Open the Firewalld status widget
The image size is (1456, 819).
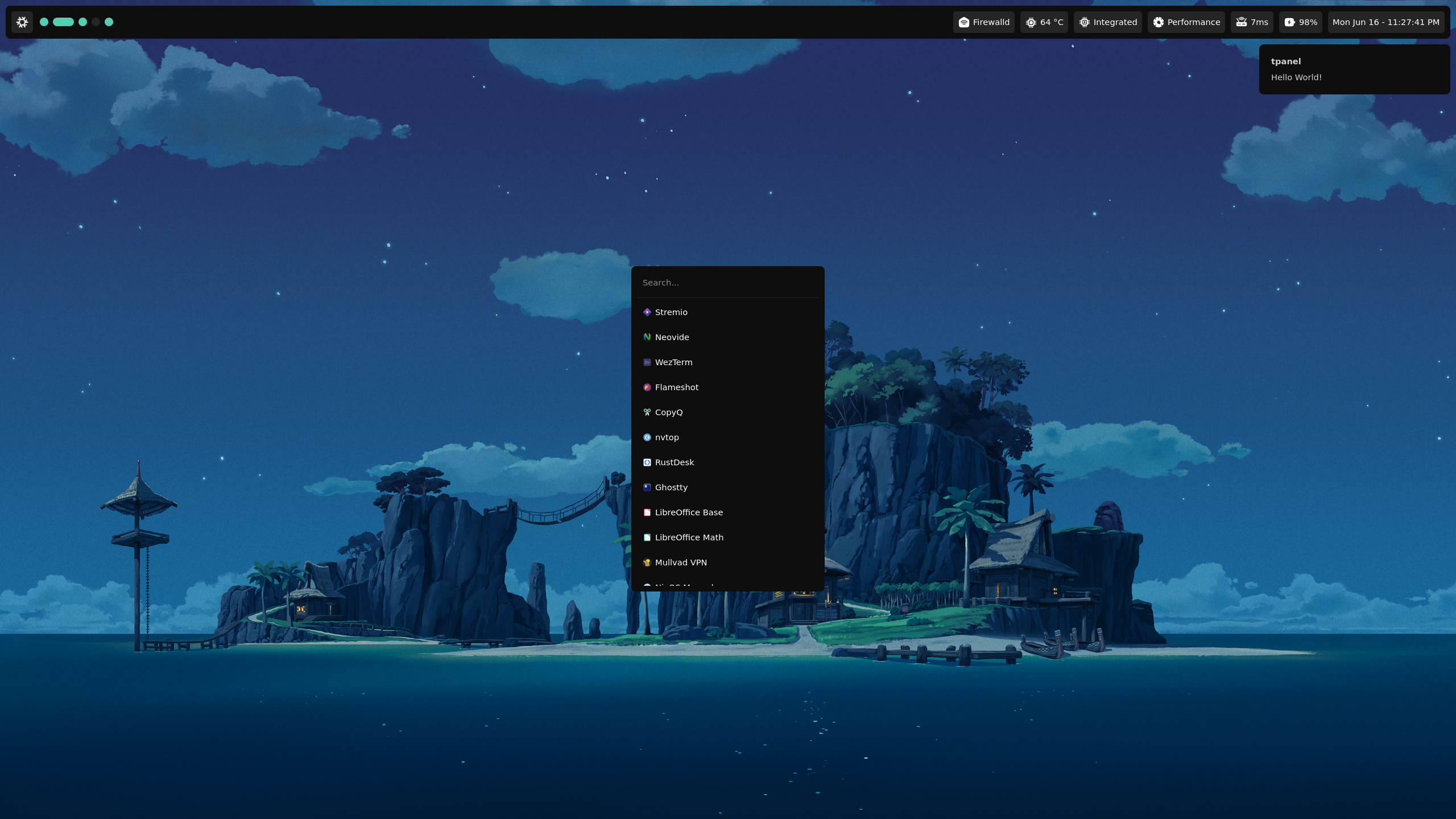(x=983, y=22)
